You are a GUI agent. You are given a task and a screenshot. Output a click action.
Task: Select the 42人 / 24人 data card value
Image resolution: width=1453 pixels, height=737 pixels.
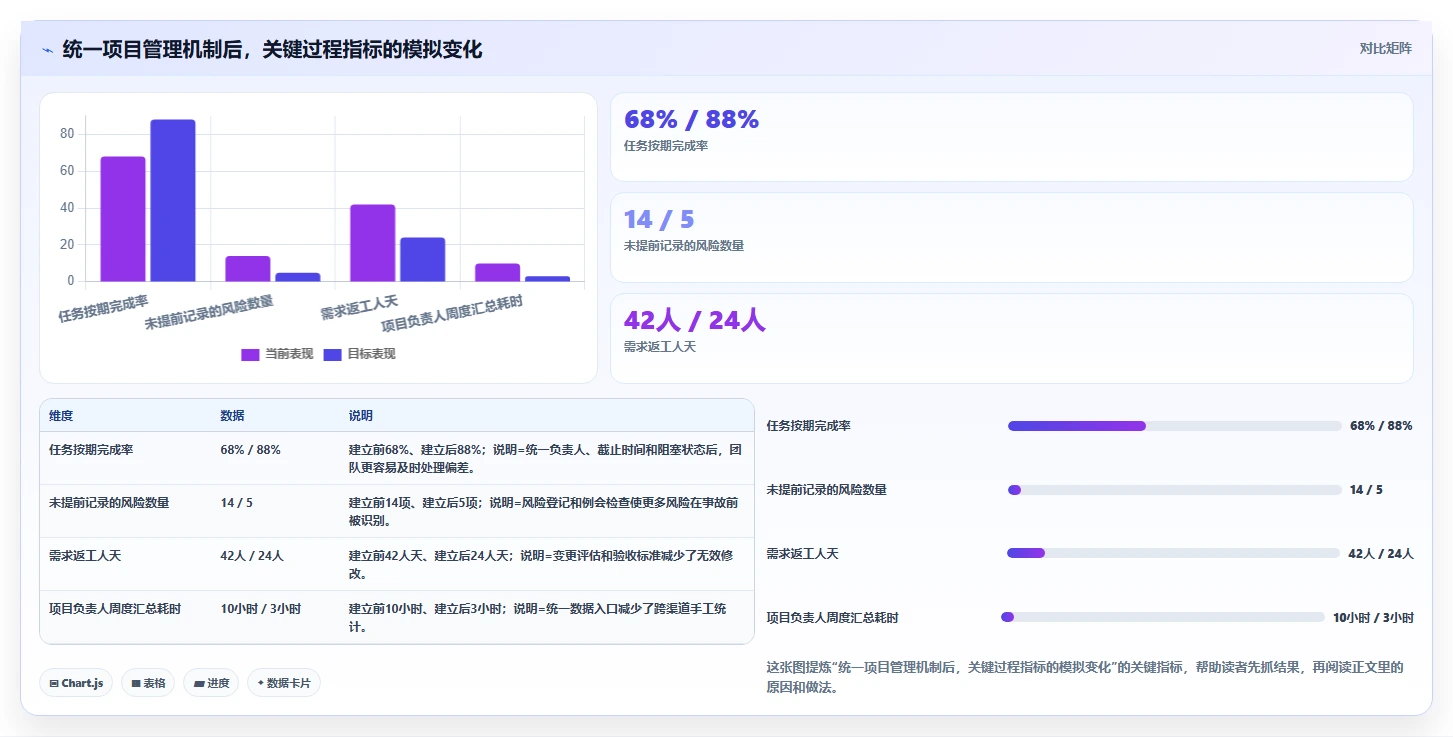695,321
